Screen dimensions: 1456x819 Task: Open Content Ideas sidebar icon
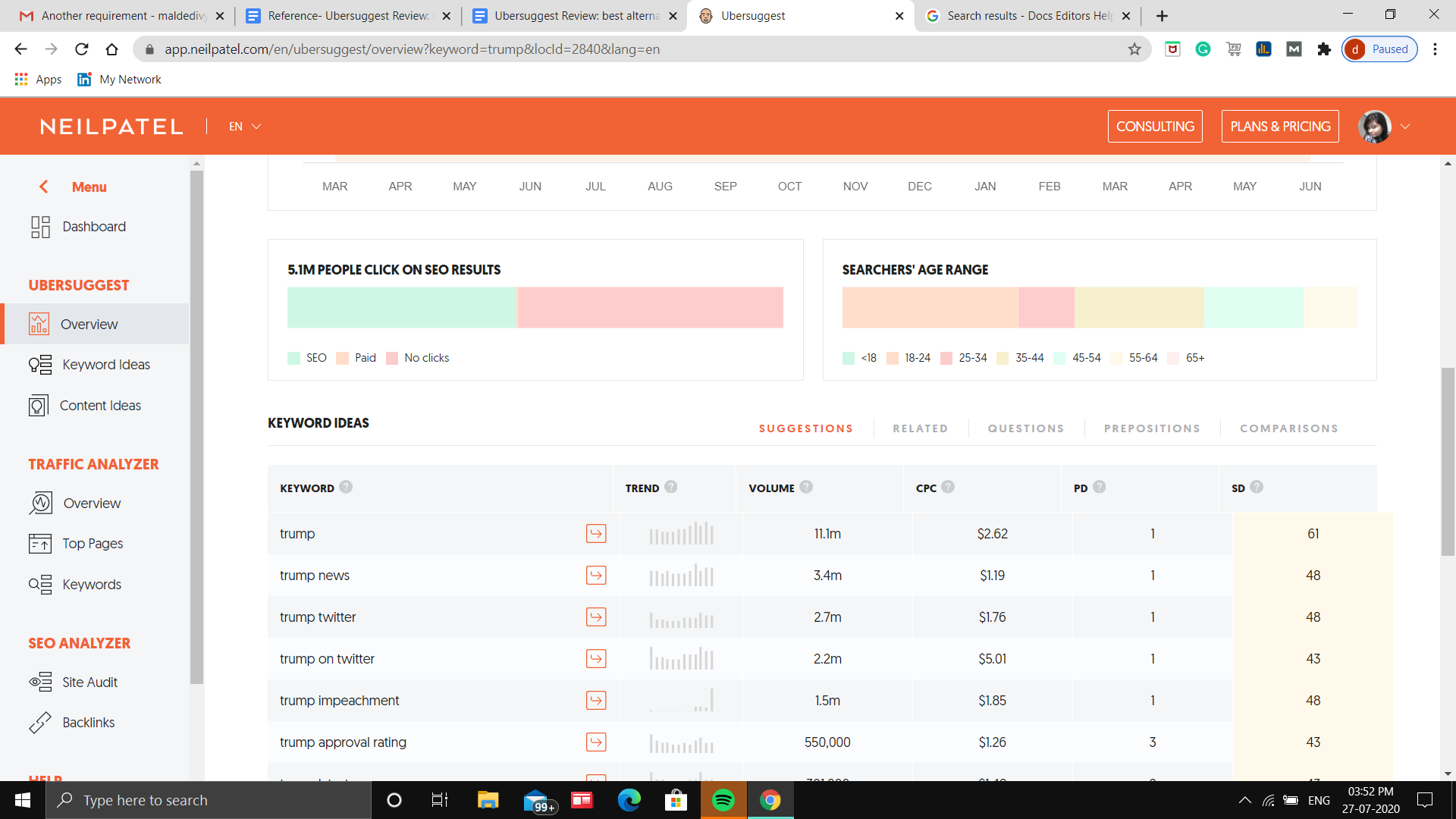[39, 406]
